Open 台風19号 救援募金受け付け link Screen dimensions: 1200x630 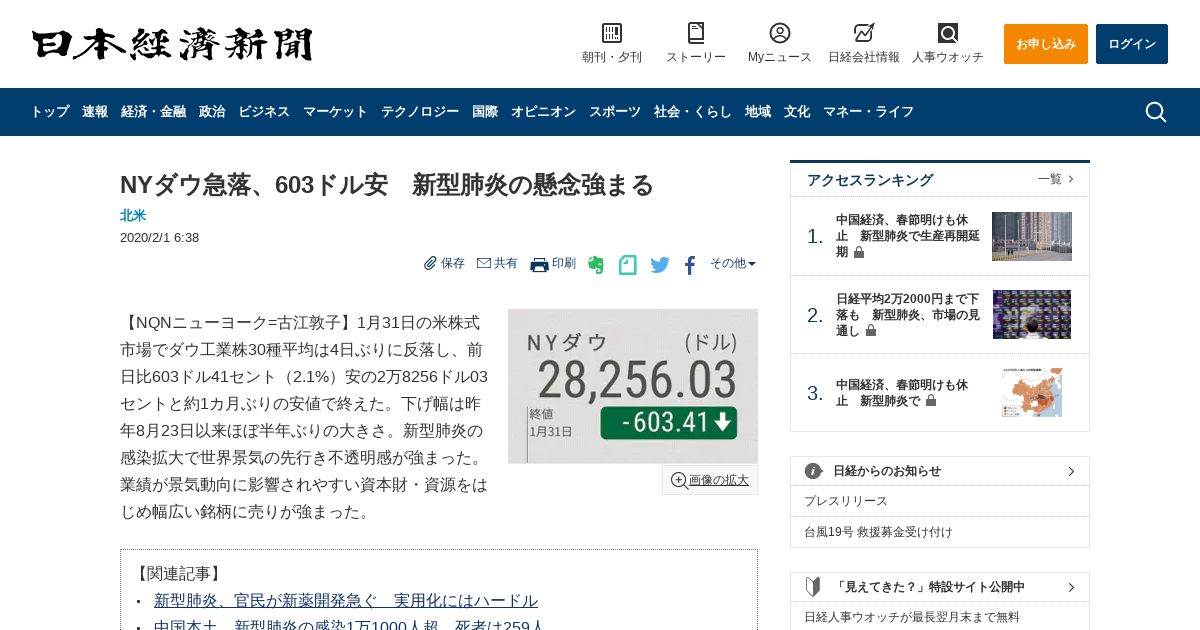point(878,532)
